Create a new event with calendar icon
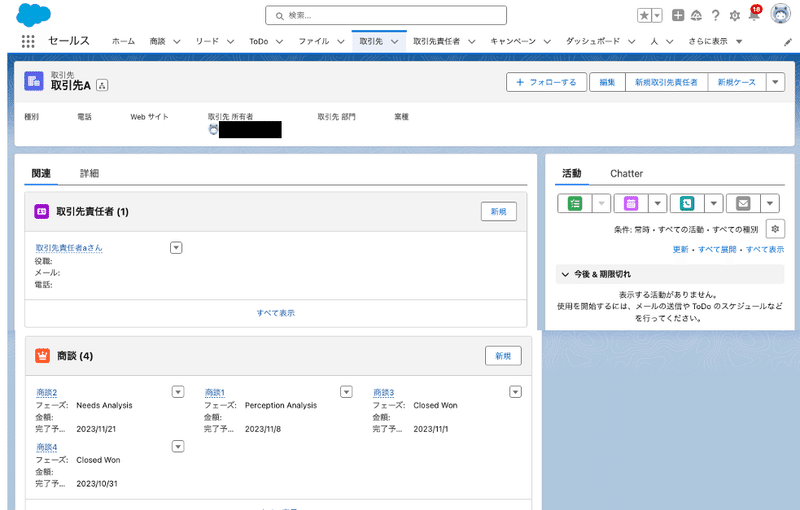800x510 pixels. tap(631, 203)
